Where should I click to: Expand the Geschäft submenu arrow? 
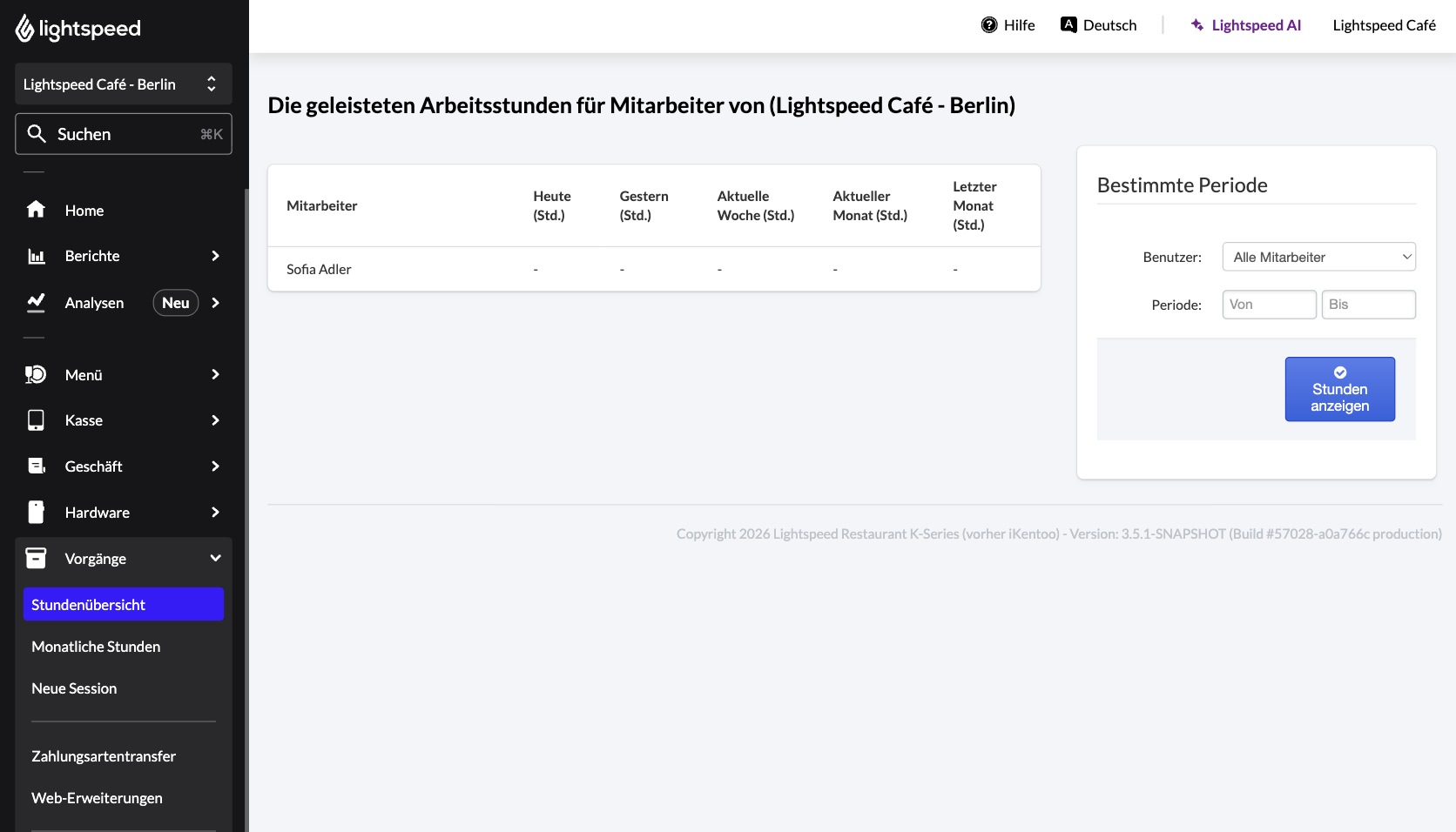[215, 466]
